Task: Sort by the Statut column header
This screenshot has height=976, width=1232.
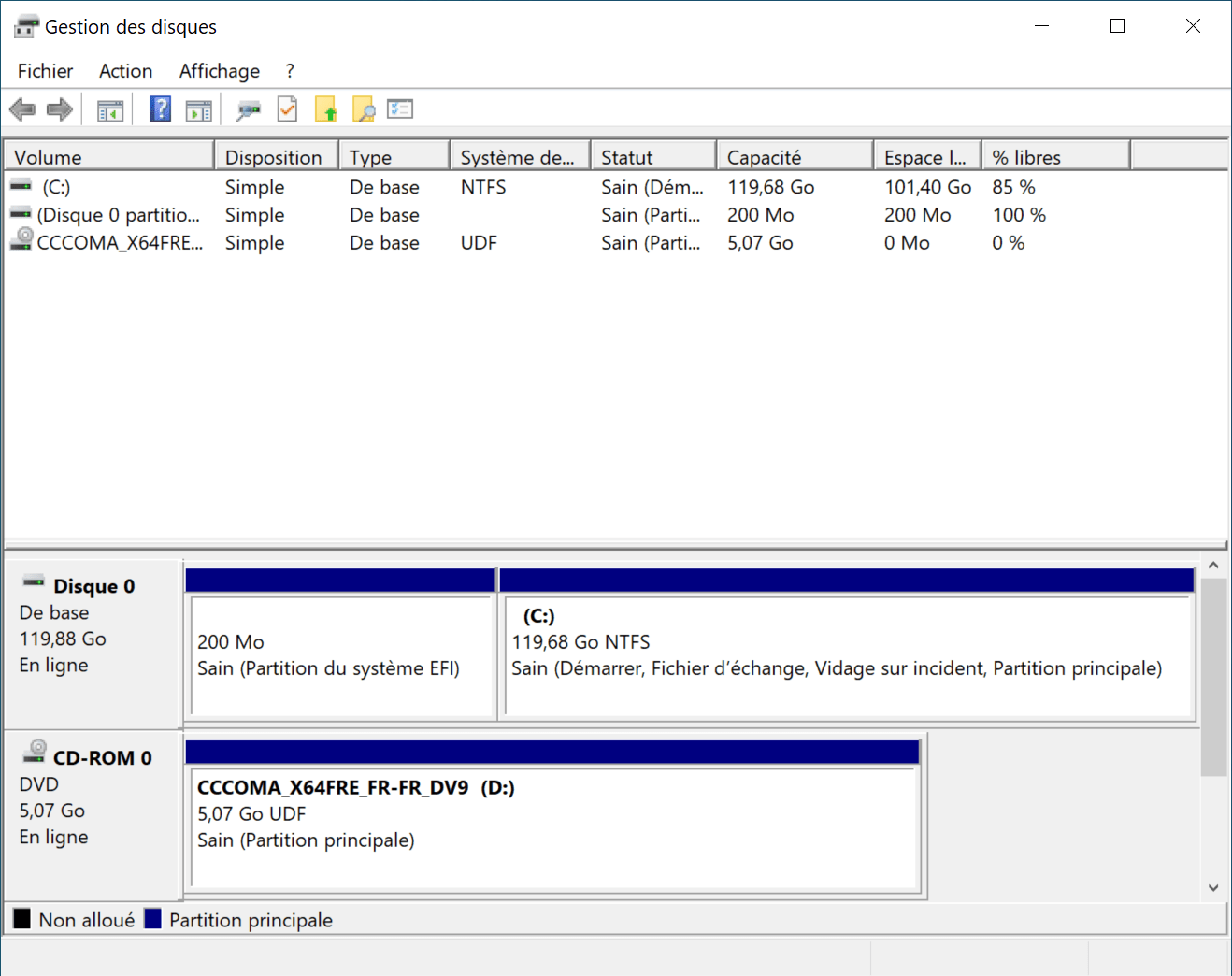Action: 653,157
